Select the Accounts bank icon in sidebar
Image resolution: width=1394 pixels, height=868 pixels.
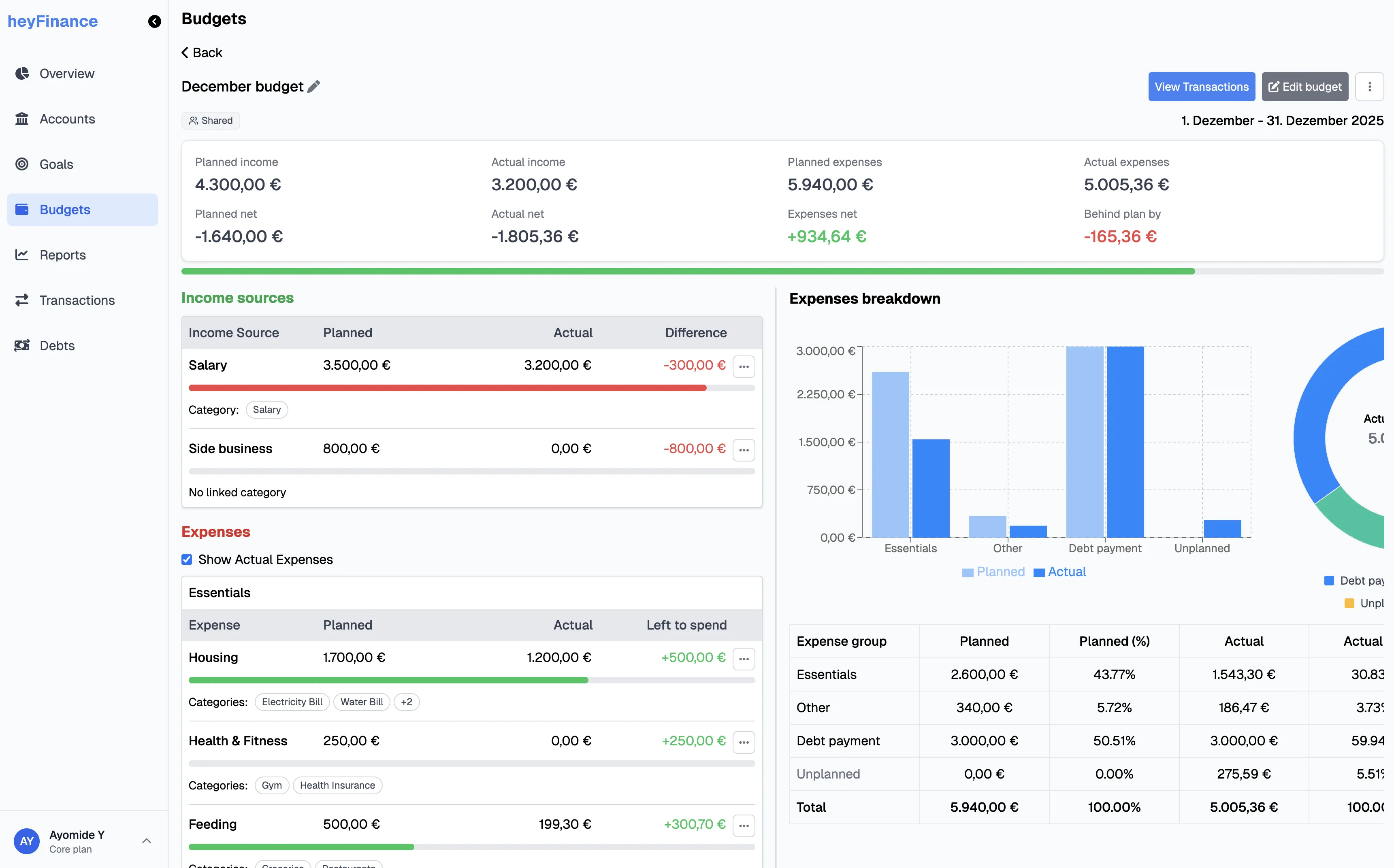[22, 119]
